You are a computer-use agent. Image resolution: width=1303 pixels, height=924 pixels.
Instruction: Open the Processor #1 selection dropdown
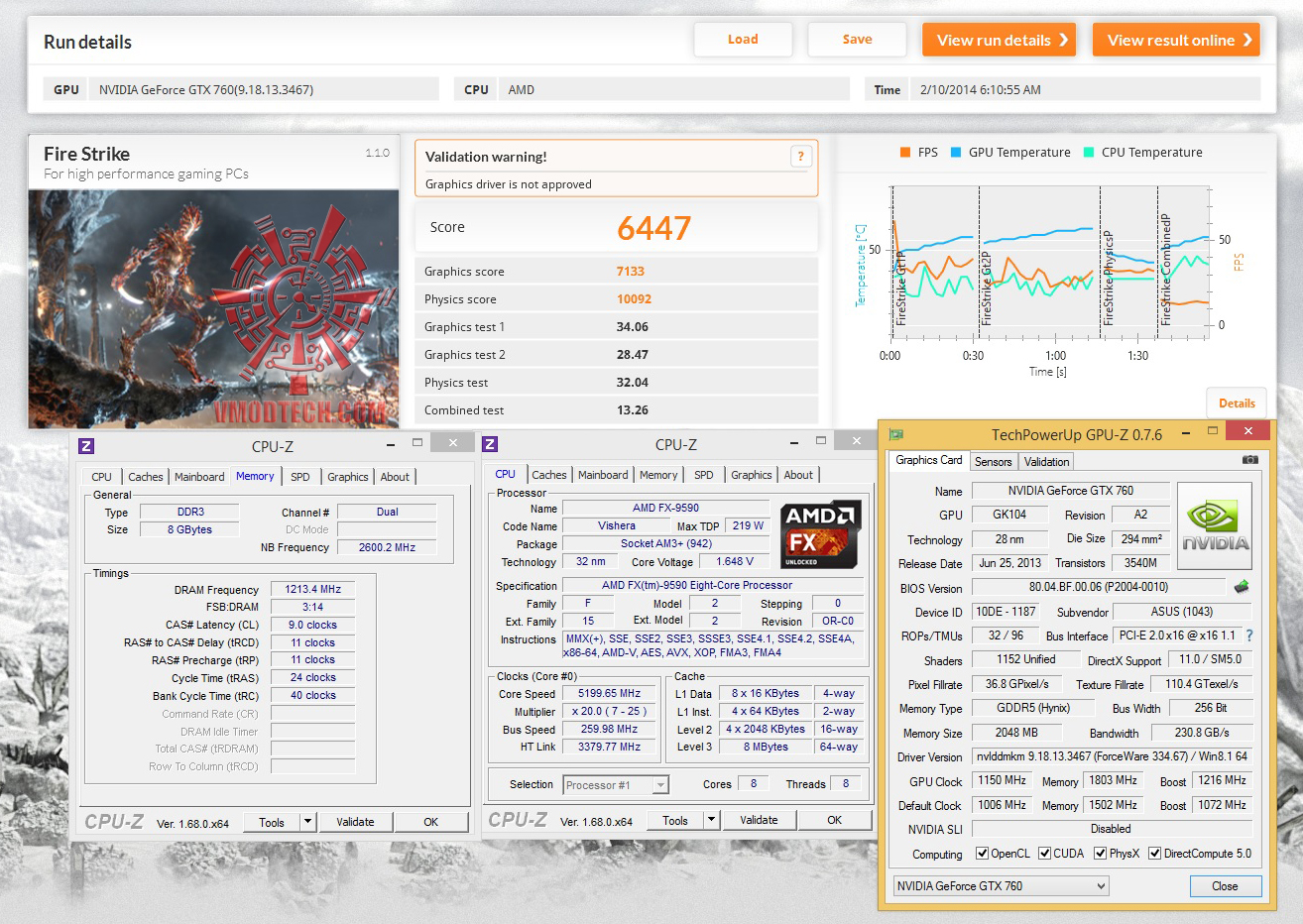click(x=616, y=785)
